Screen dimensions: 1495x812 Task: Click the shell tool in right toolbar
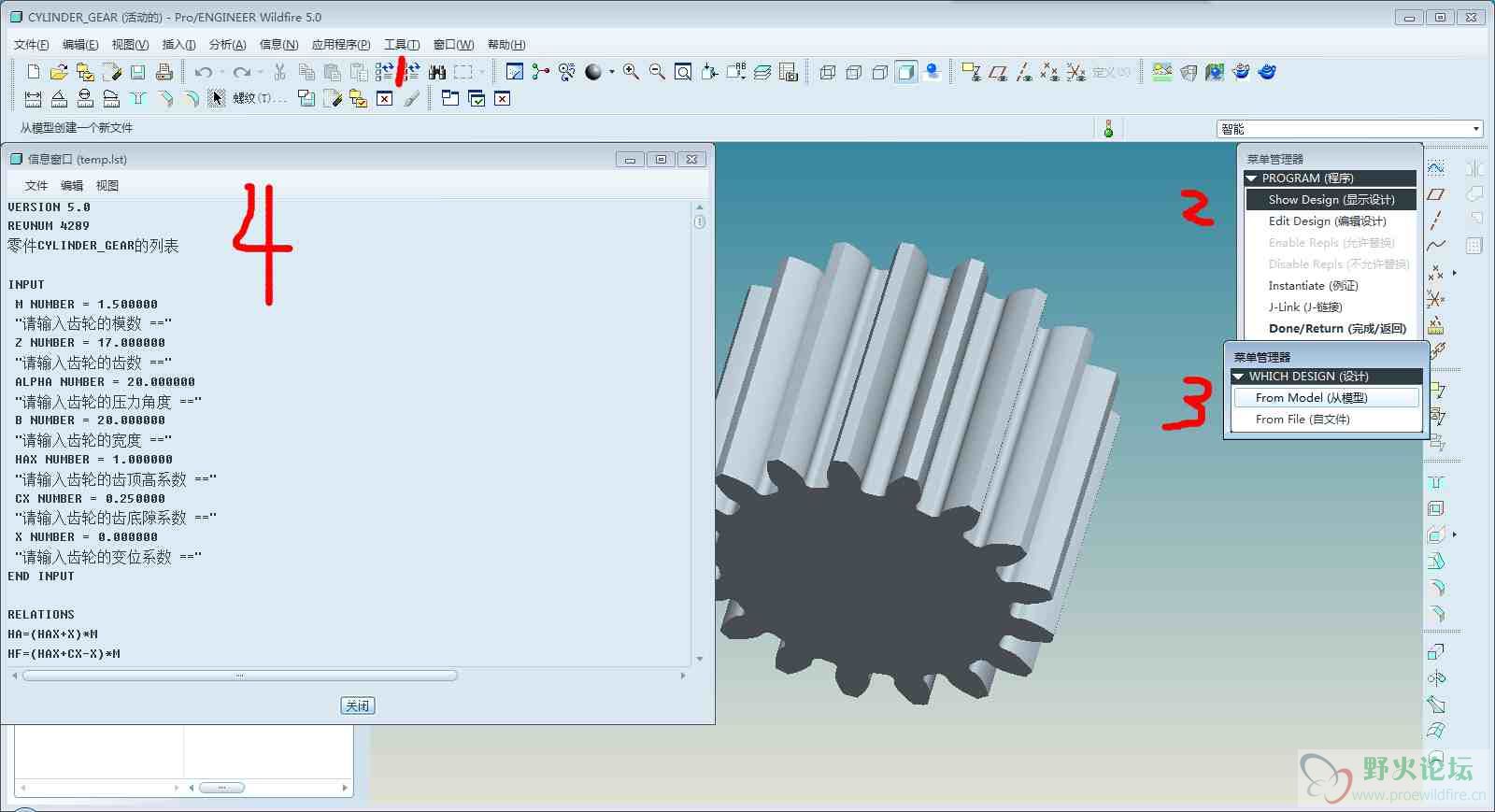click(x=1436, y=509)
